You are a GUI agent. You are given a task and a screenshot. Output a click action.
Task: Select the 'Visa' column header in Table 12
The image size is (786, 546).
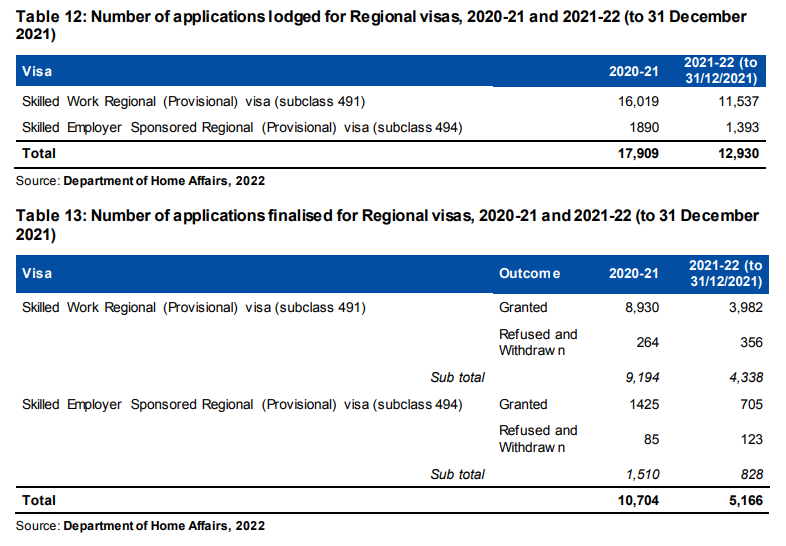tap(37, 72)
